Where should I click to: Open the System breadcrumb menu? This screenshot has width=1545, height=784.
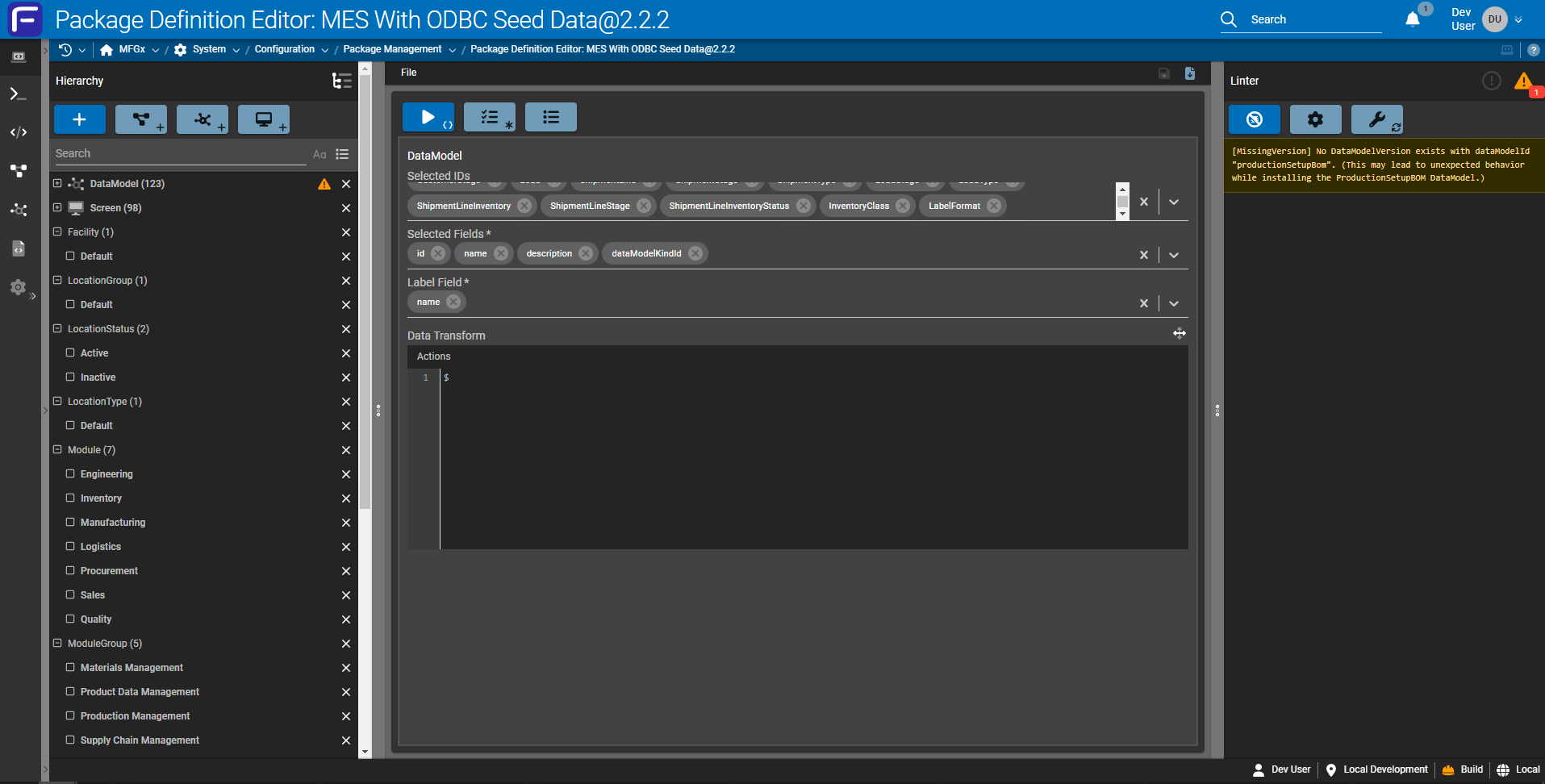coord(236,50)
